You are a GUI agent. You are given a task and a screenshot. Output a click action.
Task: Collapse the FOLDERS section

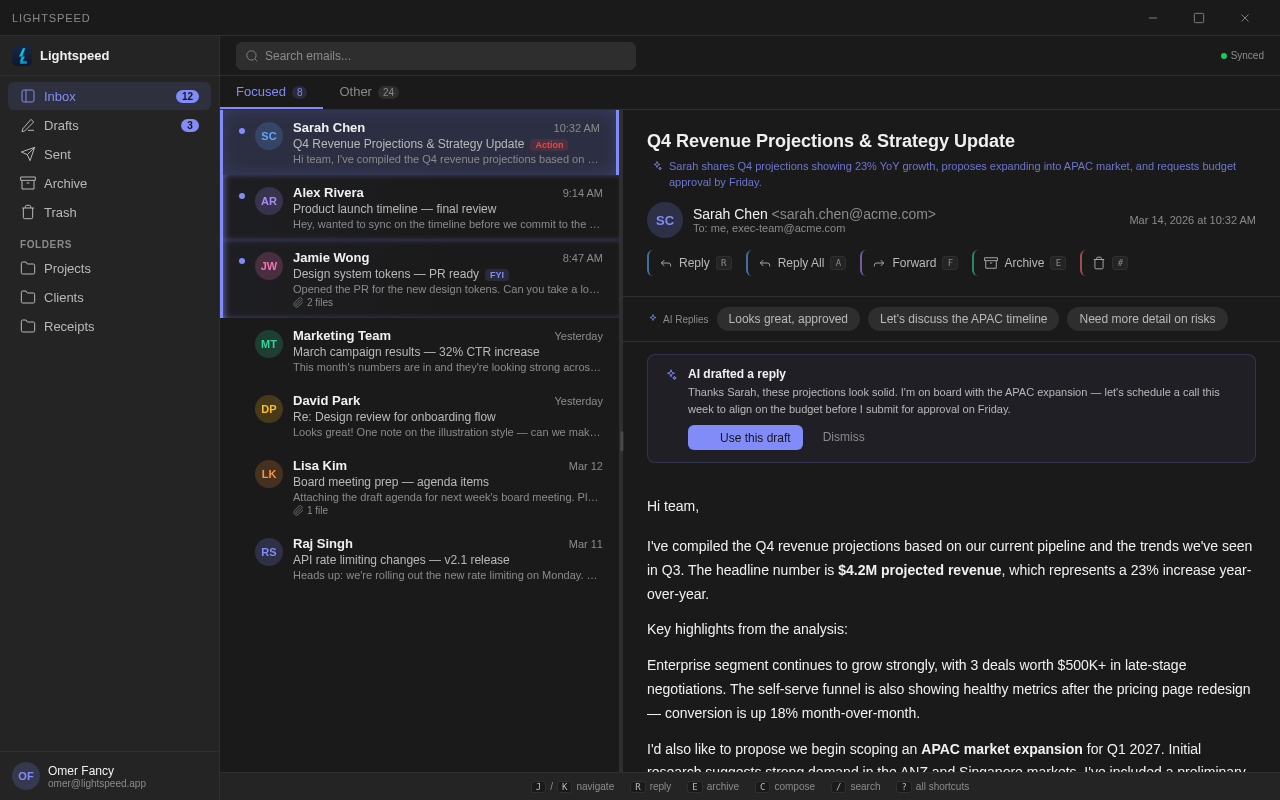[x=45, y=243]
